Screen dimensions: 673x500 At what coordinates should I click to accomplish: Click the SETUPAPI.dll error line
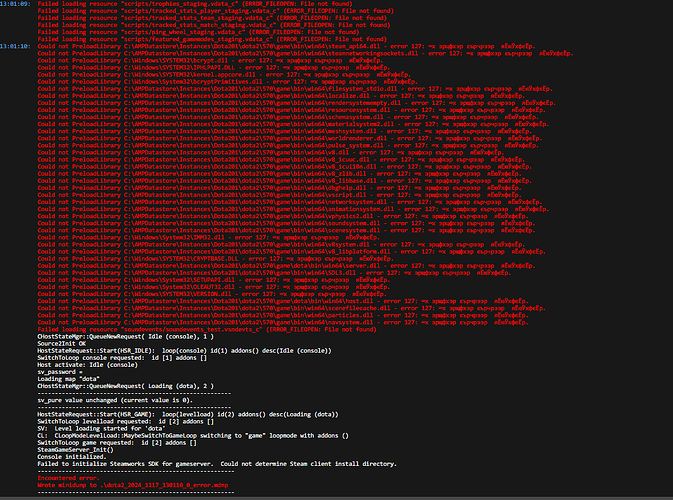pos(213,280)
